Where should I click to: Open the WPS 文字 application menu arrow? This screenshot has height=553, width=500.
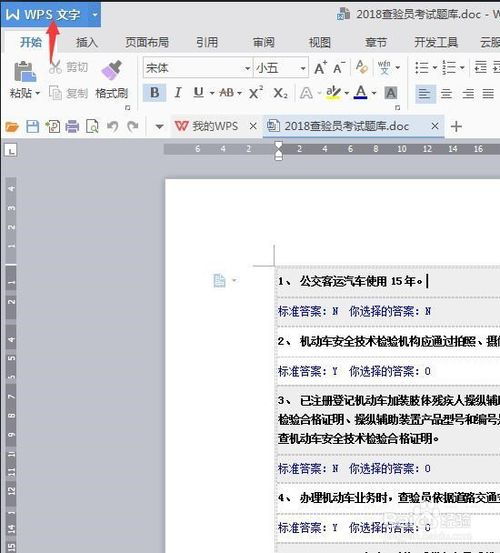94,15
